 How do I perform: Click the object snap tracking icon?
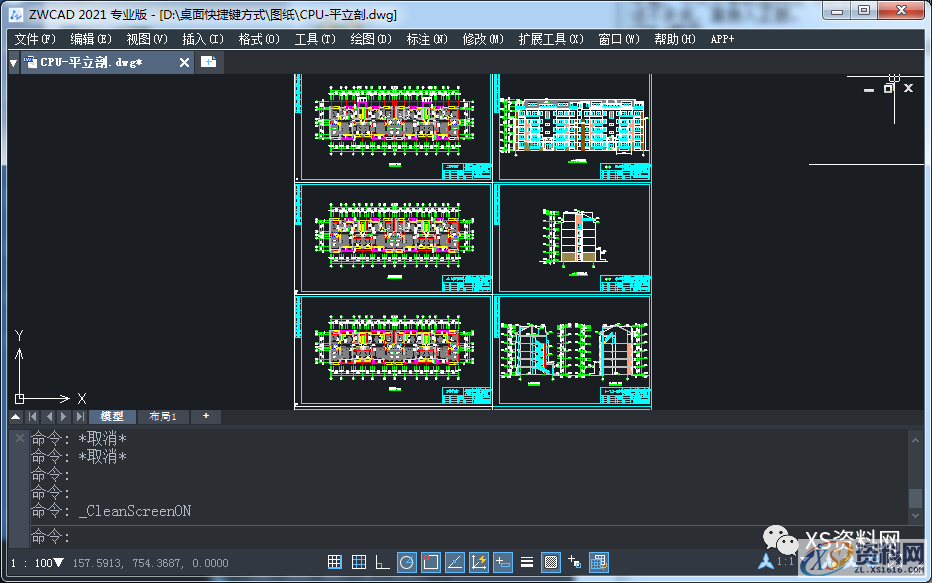[x=455, y=563]
